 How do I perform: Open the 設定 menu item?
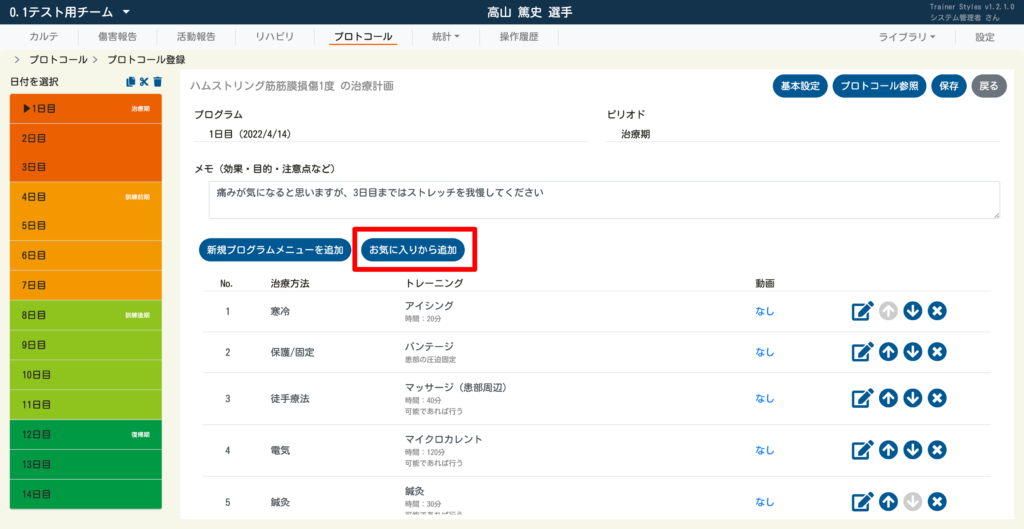click(985, 37)
